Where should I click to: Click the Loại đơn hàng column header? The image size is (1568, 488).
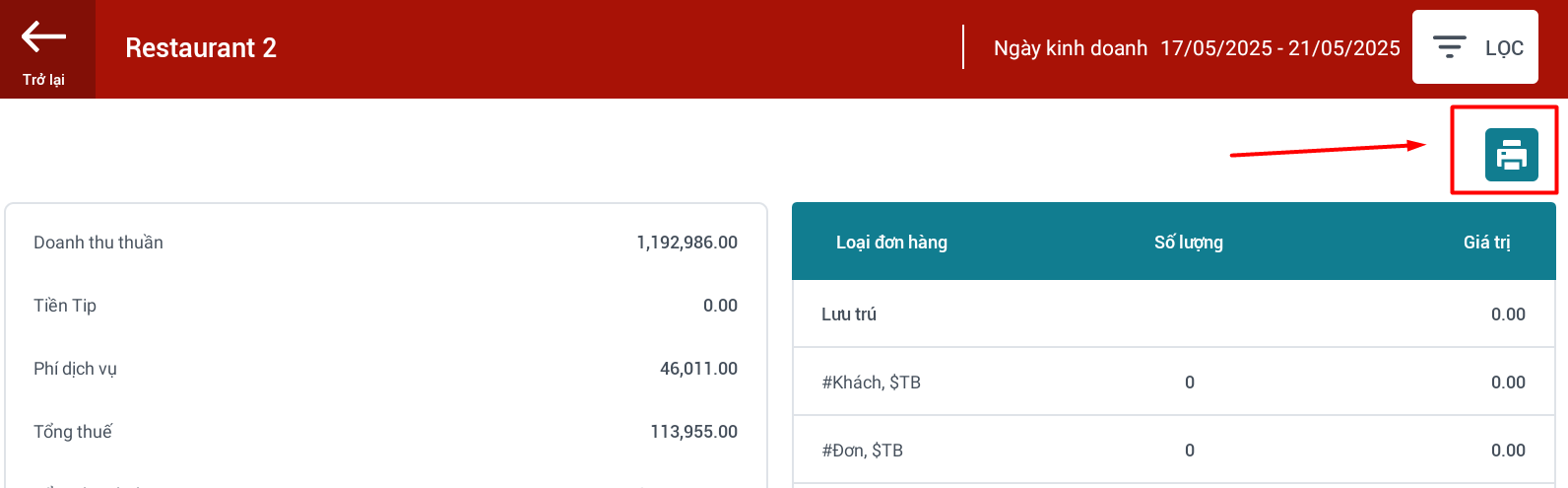(x=891, y=243)
